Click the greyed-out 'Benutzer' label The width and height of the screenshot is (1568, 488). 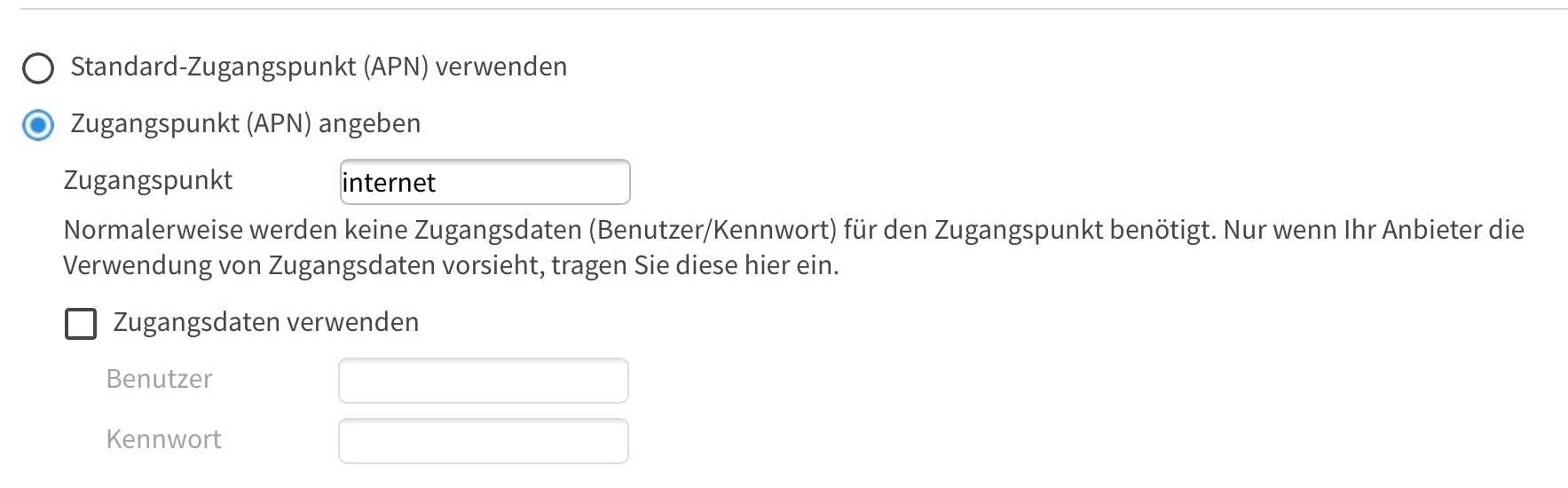(x=159, y=380)
